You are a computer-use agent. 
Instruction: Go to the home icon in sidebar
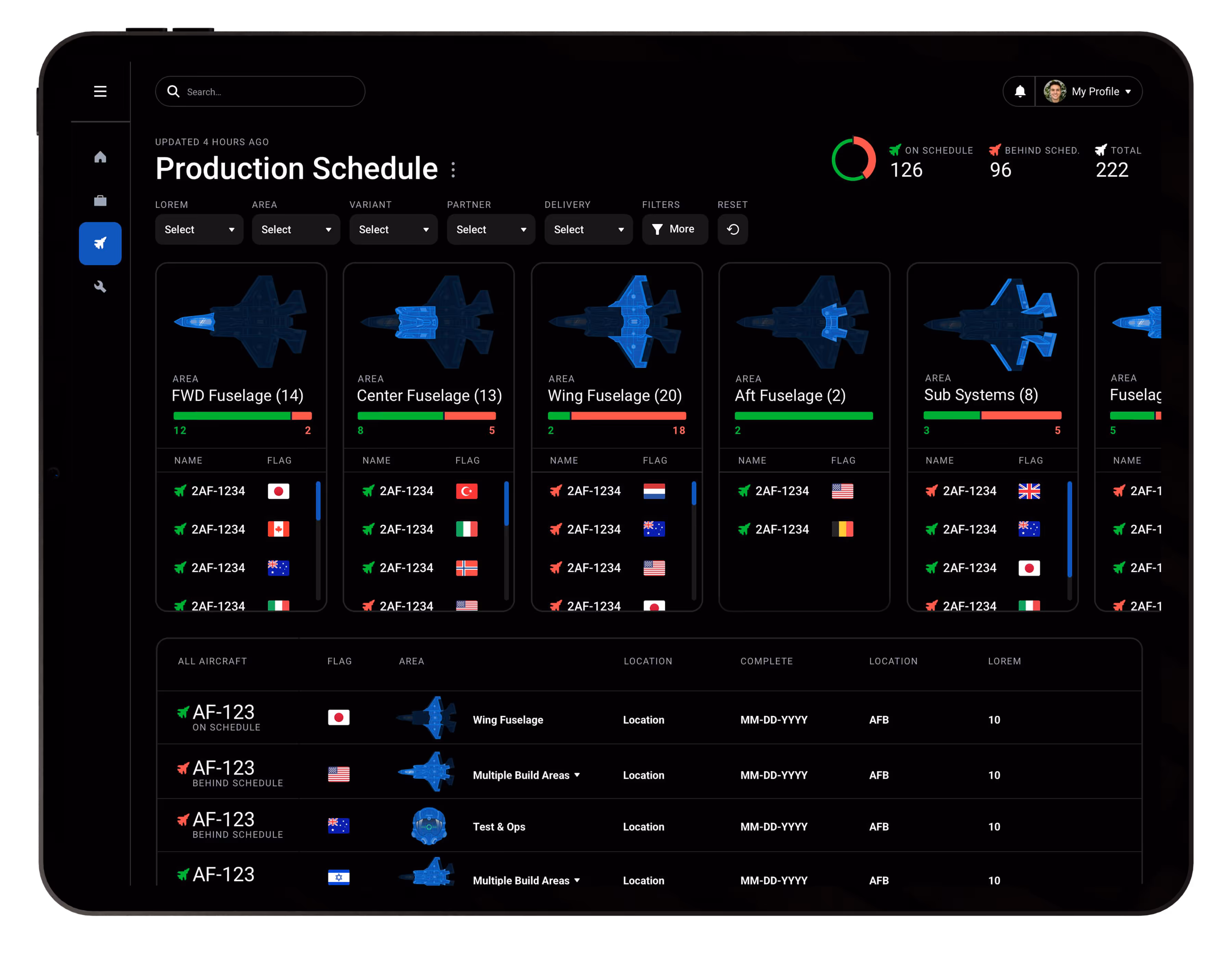(100, 157)
